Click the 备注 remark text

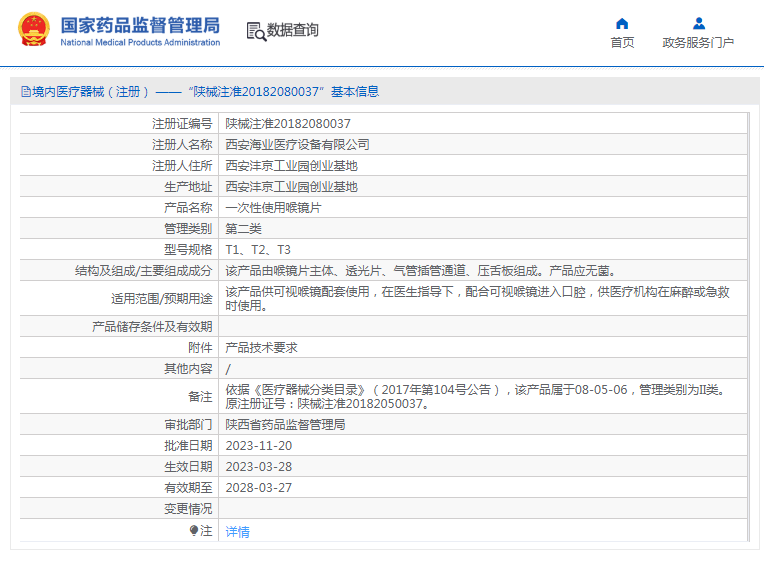coord(477,396)
